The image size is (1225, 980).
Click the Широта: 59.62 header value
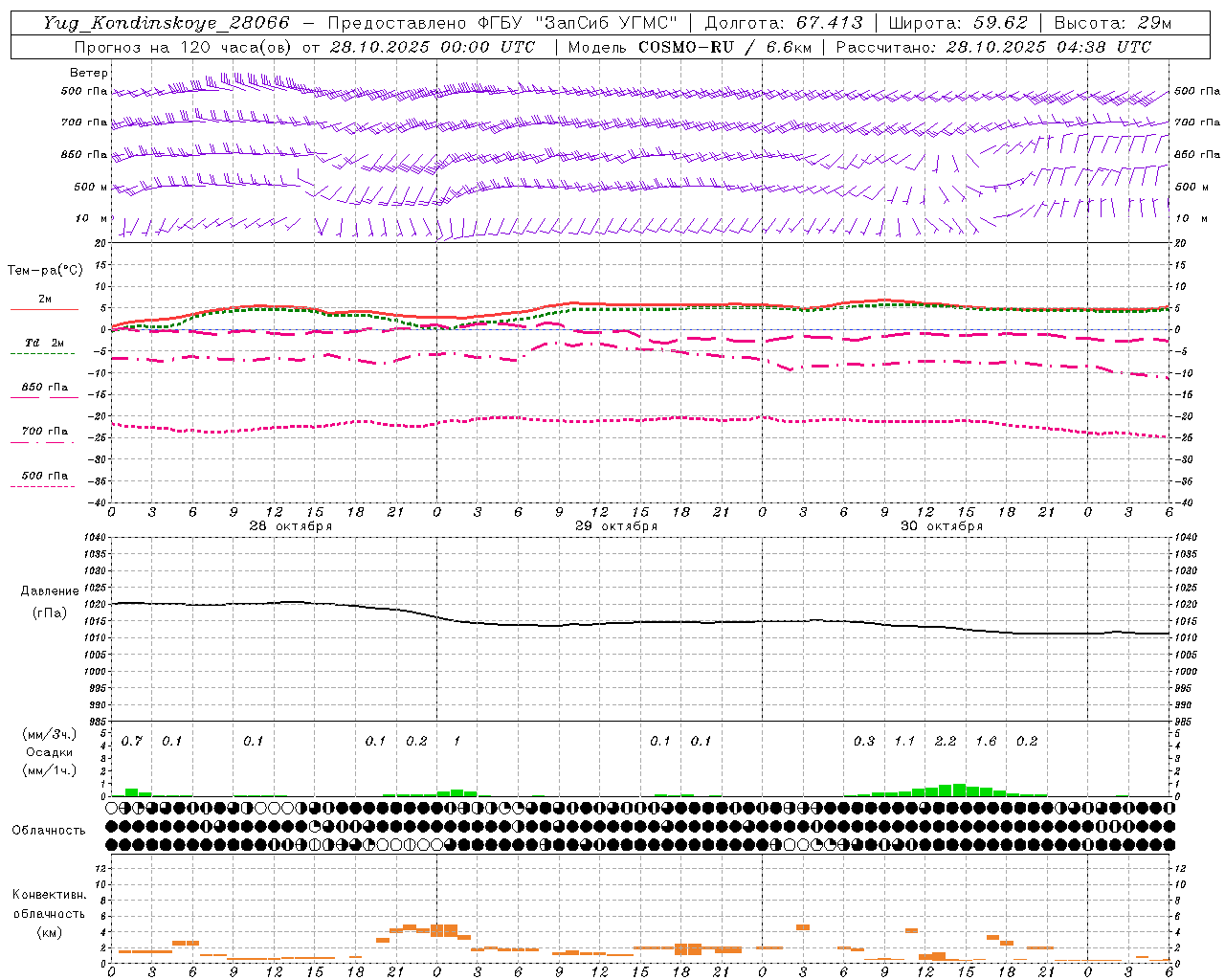tap(957, 23)
